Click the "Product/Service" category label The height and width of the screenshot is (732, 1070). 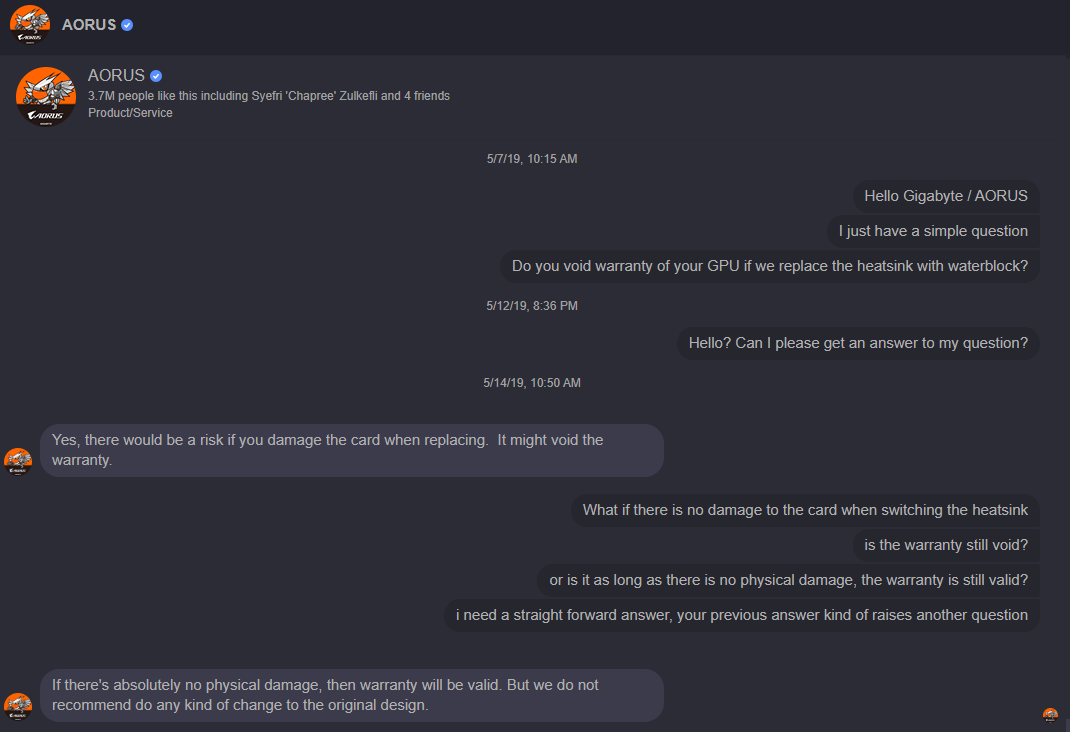click(x=130, y=113)
